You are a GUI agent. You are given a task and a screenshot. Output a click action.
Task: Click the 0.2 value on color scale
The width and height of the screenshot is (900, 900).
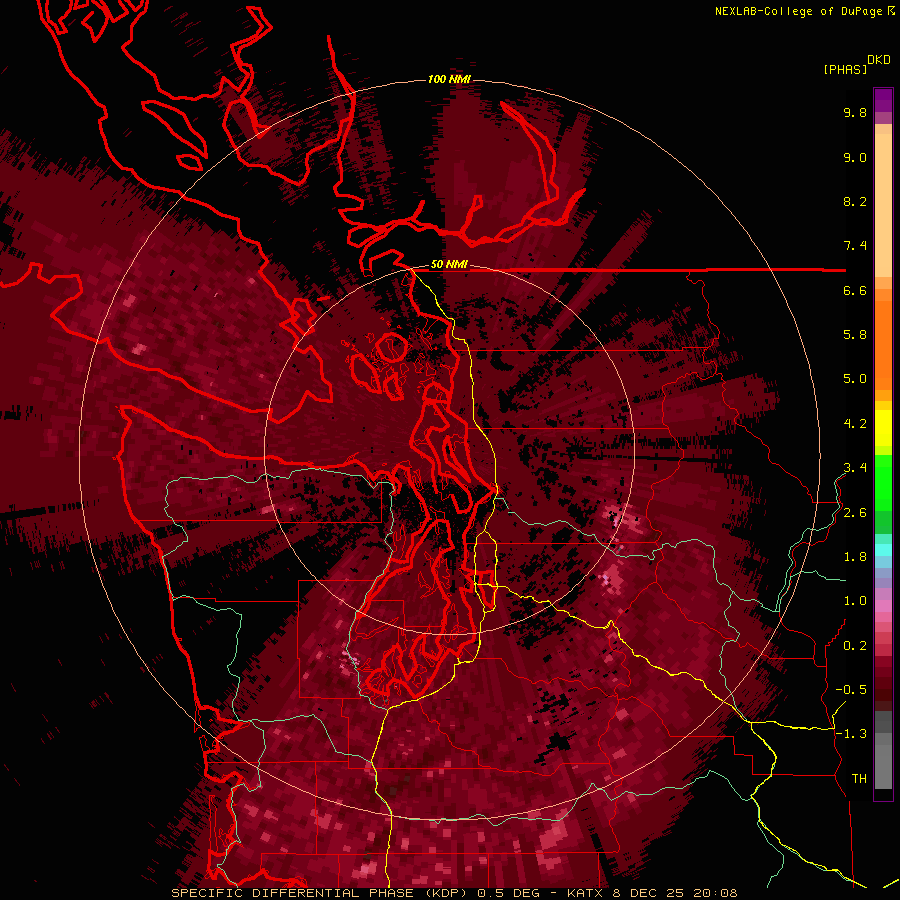click(854, 646)
